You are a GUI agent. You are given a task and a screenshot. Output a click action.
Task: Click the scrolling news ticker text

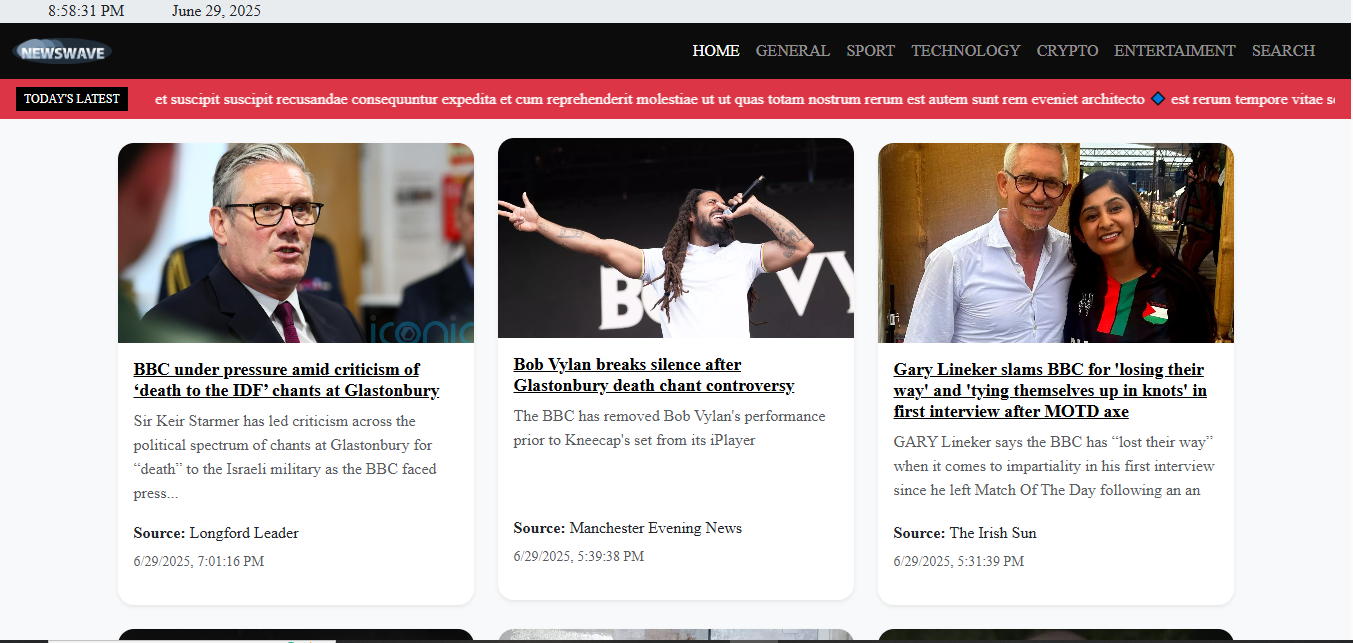pyautogui.click(x=650, y=98)
